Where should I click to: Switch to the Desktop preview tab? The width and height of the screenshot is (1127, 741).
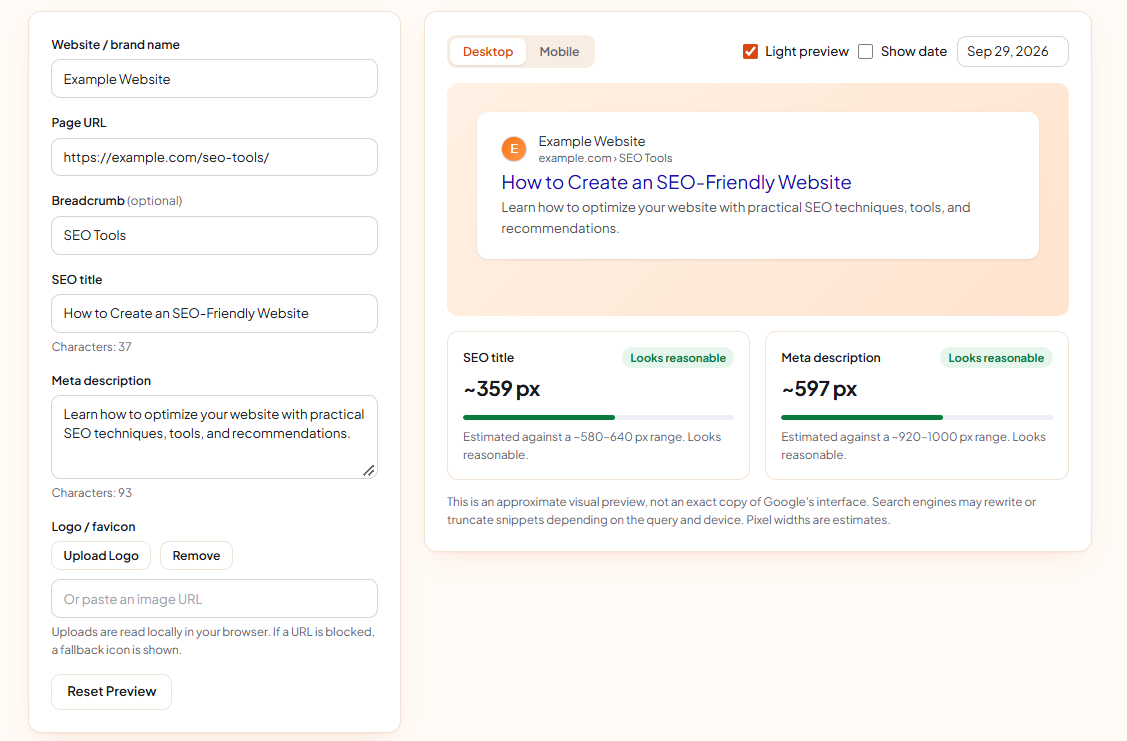tap(488, 52)
